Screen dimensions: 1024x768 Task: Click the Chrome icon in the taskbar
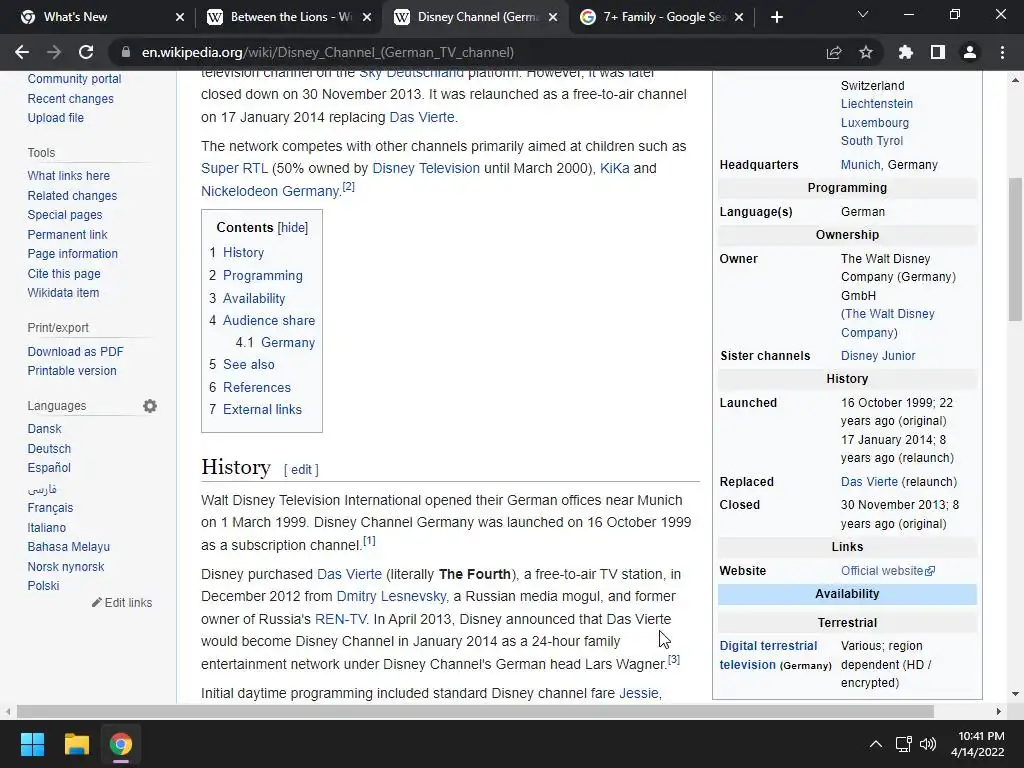point(121,744)
